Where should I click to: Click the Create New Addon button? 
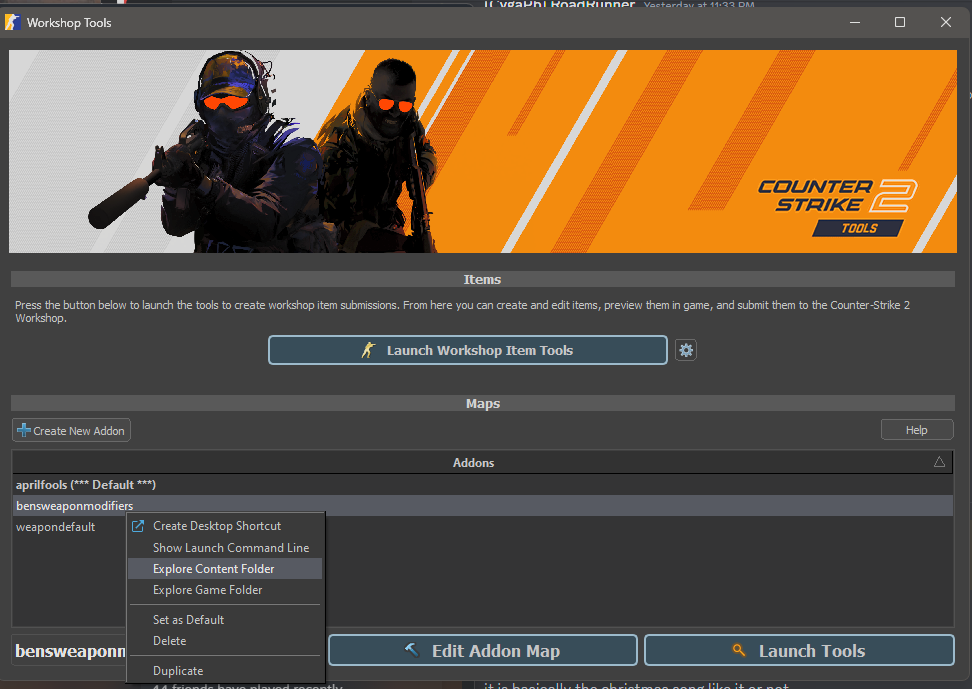[71, 430]
